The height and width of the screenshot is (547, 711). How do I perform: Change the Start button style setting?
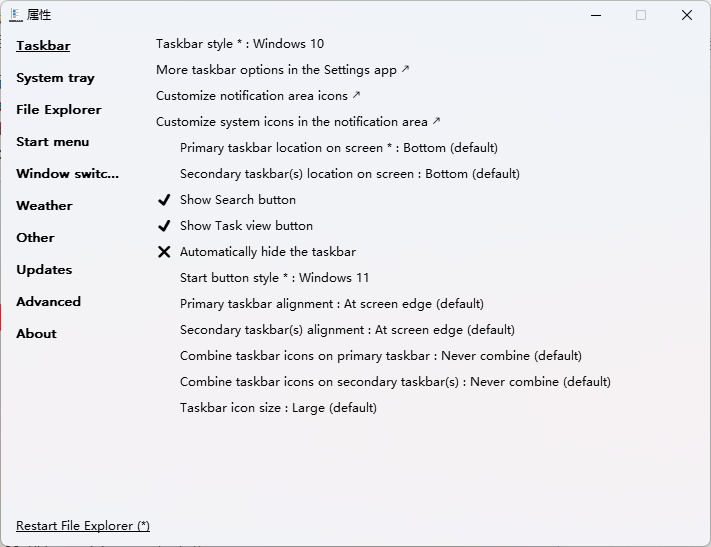[274, 278]
